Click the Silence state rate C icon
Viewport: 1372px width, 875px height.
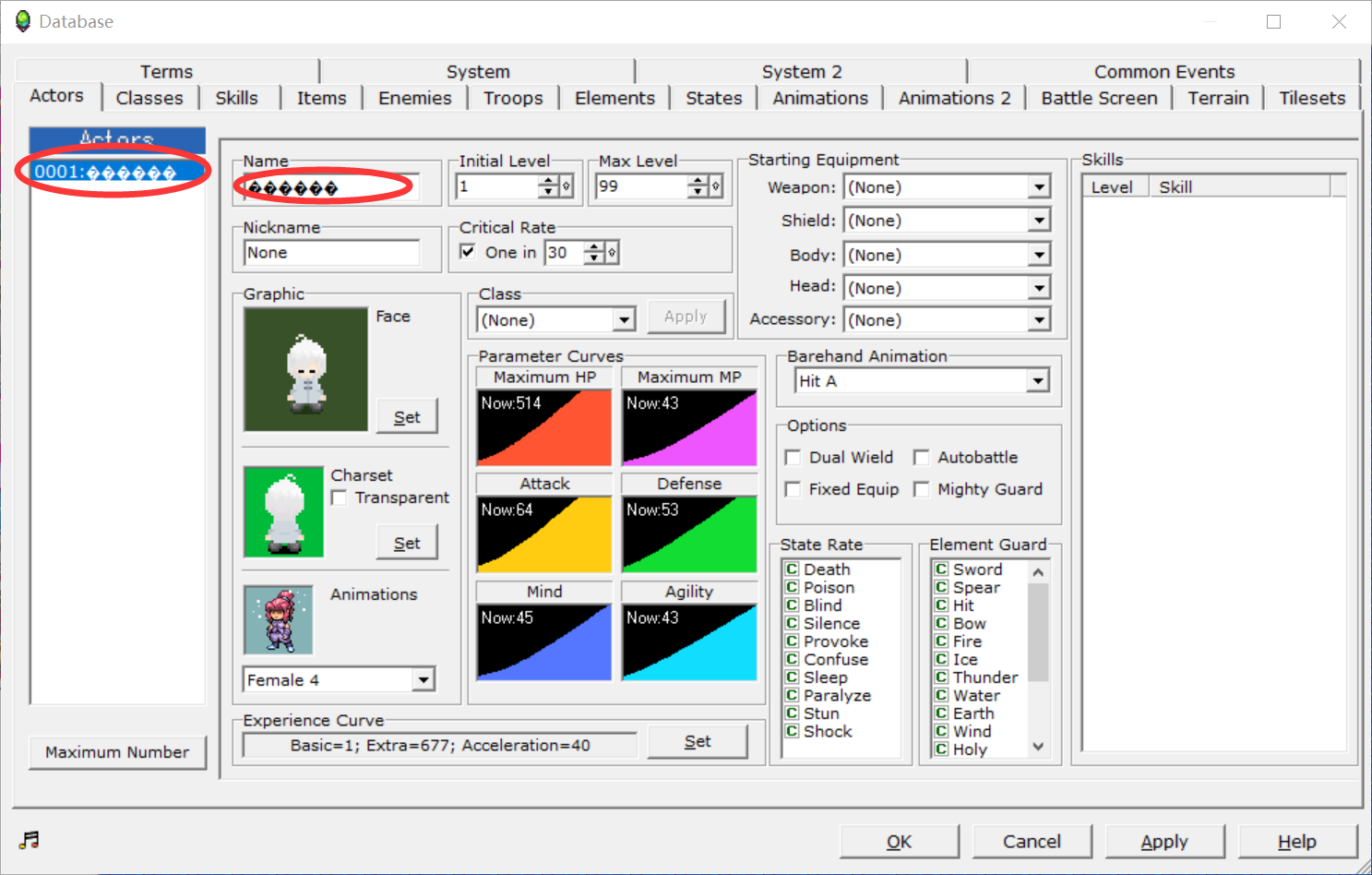[x=792, y=623]
